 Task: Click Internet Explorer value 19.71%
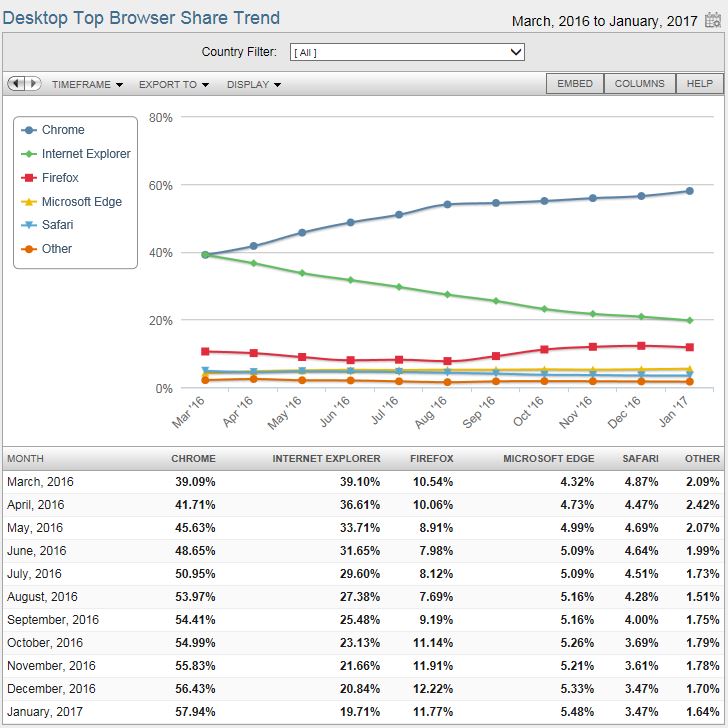point(360,712)
